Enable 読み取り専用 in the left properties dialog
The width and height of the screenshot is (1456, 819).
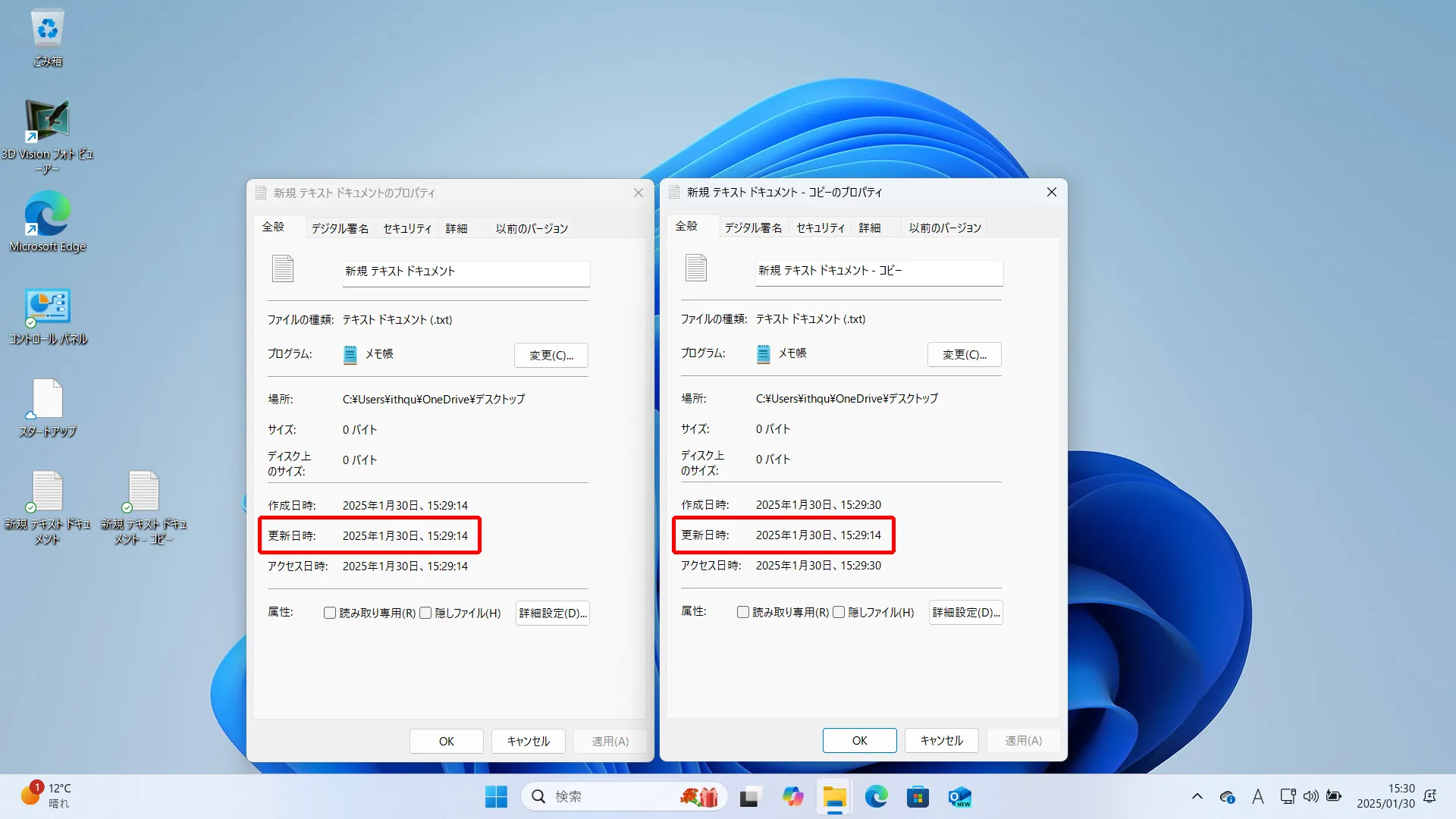[x=330, y=613]
